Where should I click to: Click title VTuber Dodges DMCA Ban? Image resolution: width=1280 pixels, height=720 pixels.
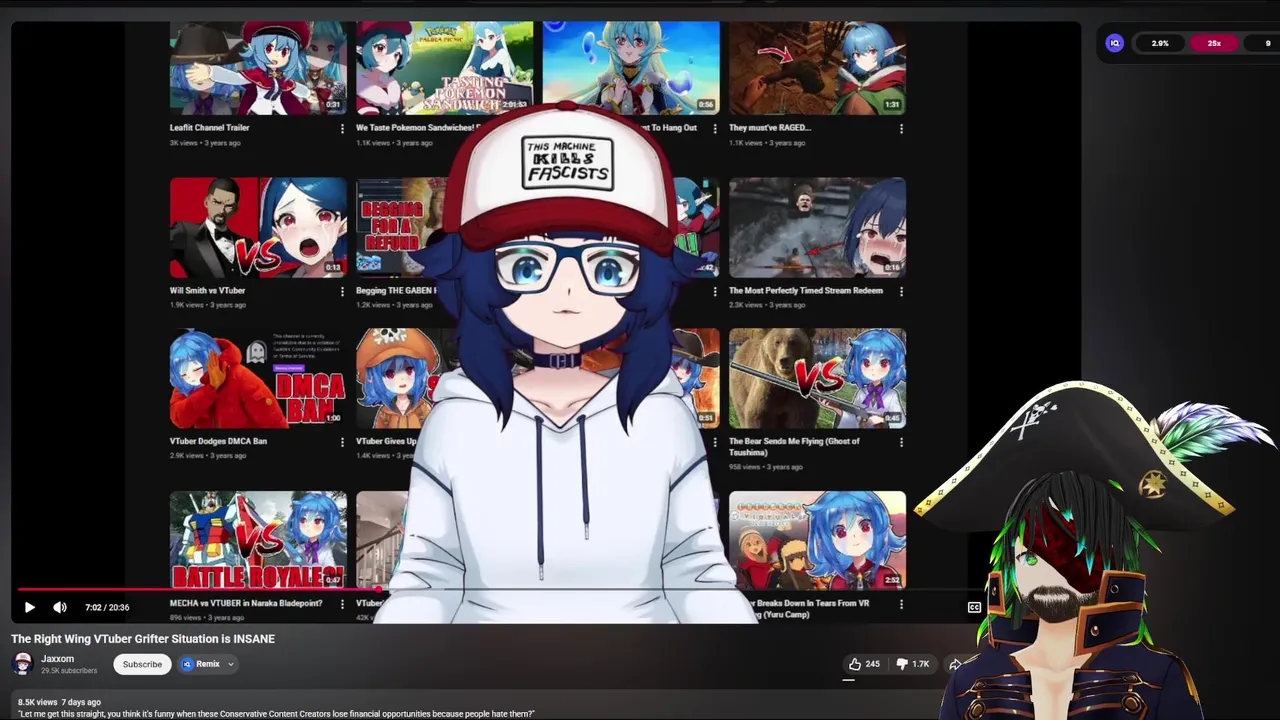[218, 440]
